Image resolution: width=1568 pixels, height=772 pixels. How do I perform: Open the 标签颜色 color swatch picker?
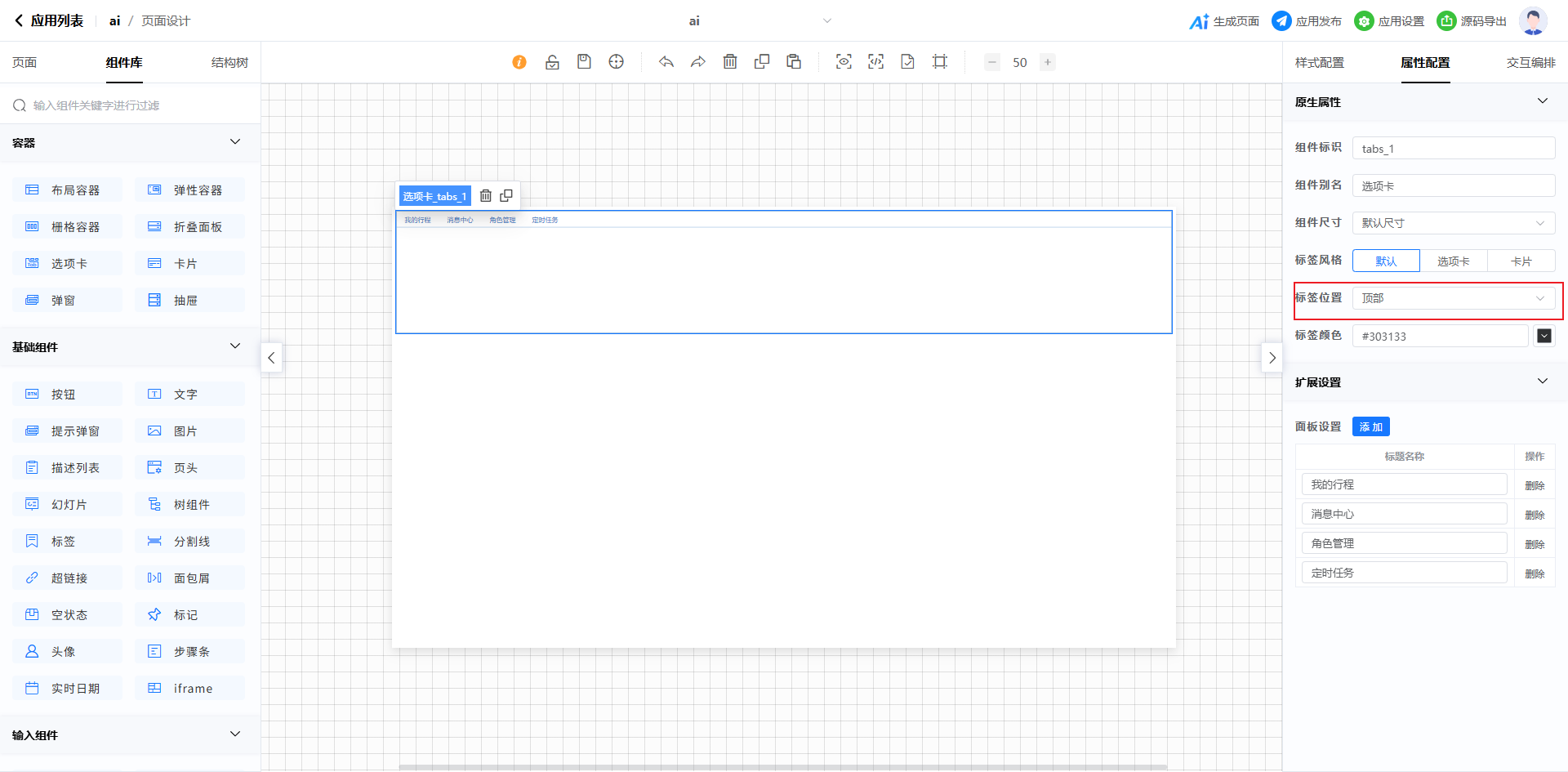[1543, 336]
